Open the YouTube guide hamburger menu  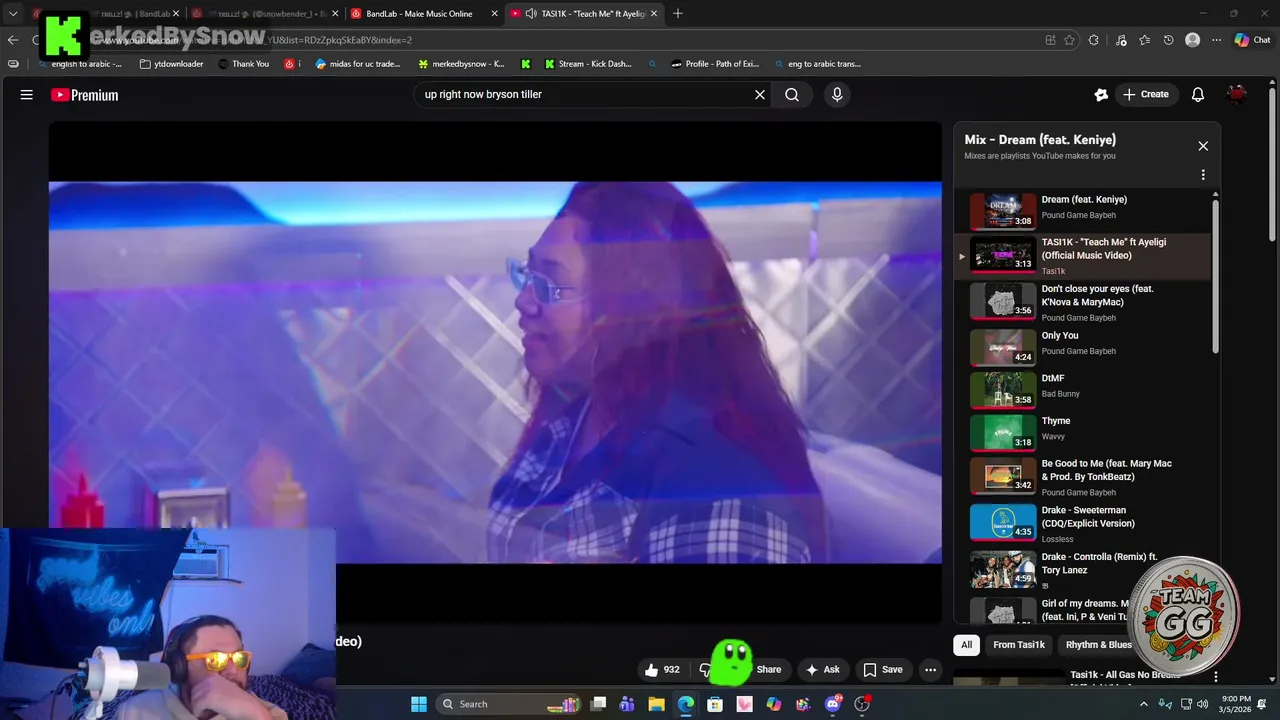coord(27,95)
